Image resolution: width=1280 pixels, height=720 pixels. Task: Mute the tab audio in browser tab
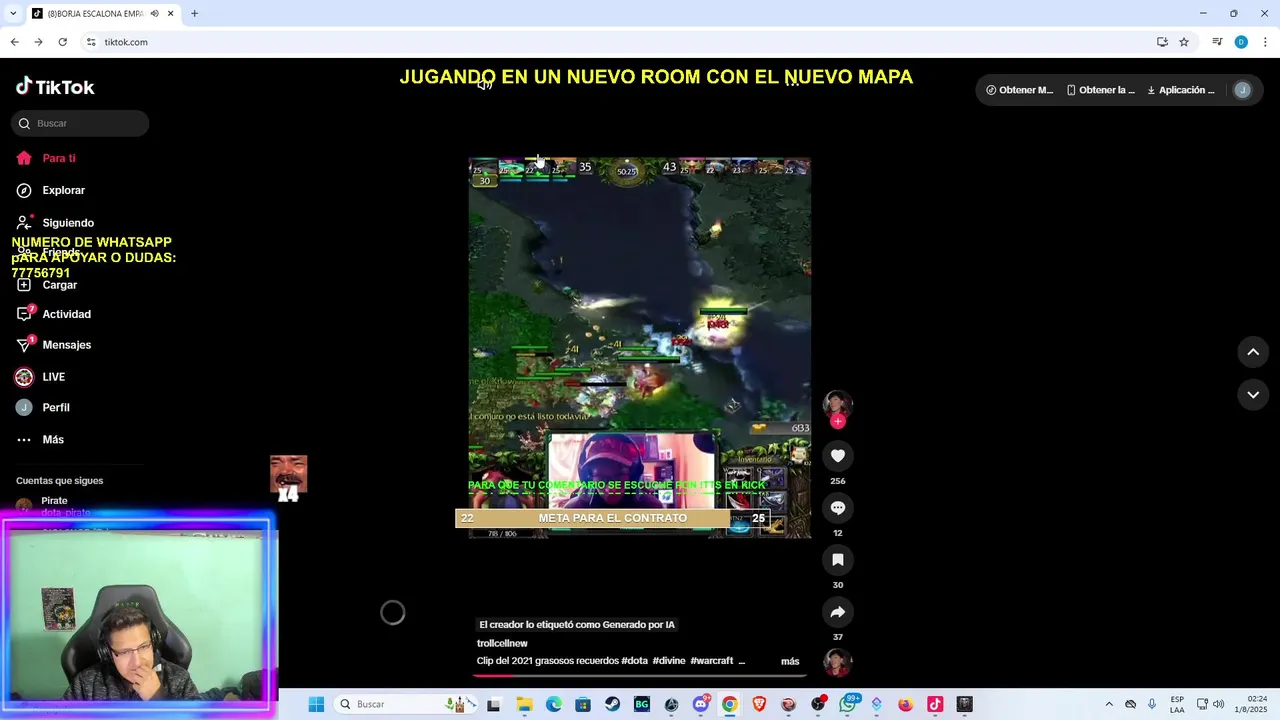tap(154, 14)
